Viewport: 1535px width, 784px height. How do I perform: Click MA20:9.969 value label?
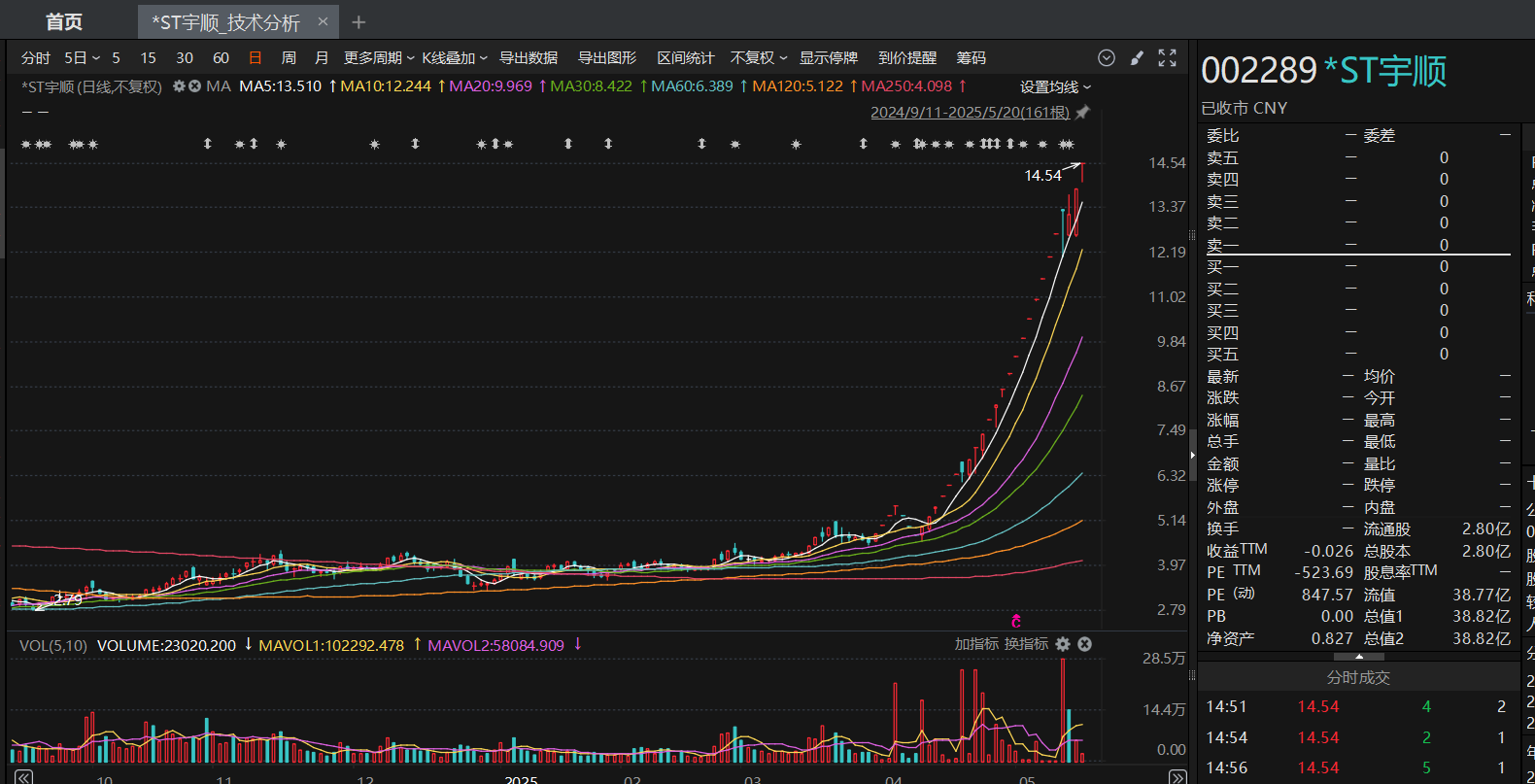[491, 86]
